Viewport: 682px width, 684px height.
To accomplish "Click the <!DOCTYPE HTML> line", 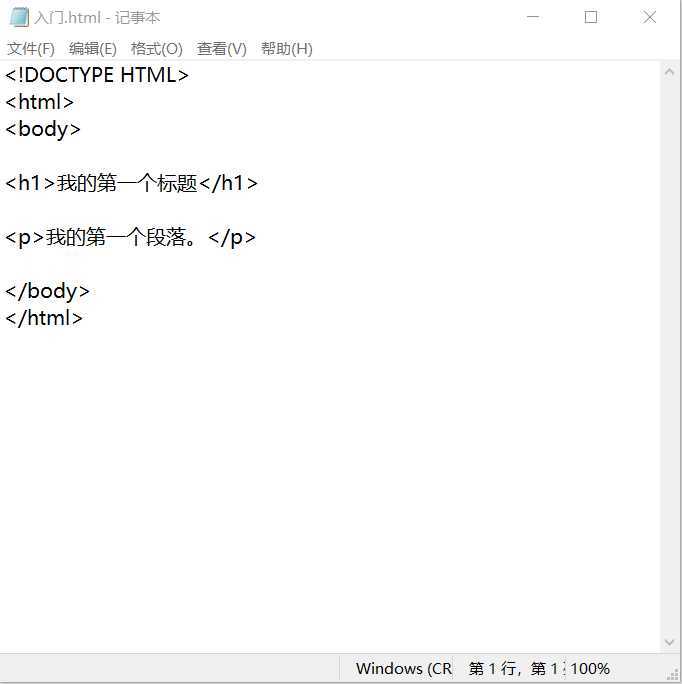I will click(x=97, y=75).
